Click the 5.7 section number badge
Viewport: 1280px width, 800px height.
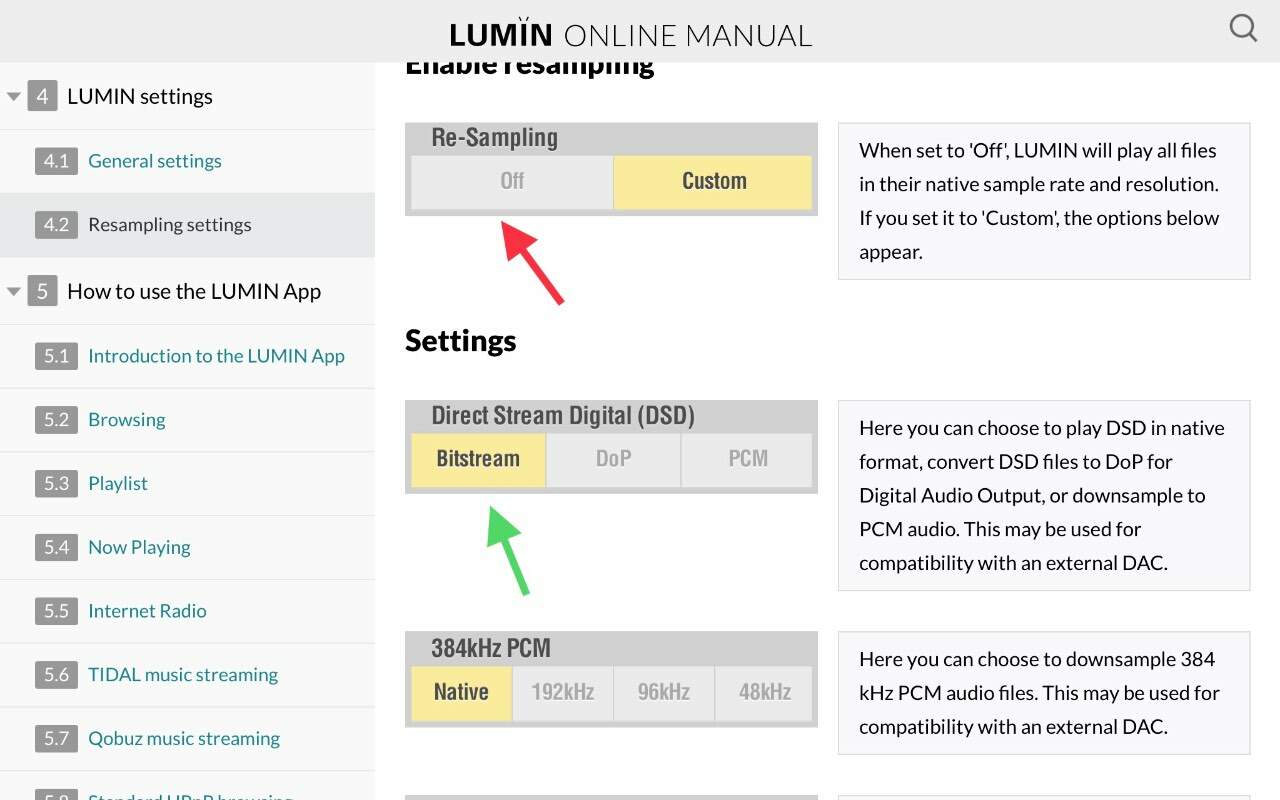(x=56, y=739)
